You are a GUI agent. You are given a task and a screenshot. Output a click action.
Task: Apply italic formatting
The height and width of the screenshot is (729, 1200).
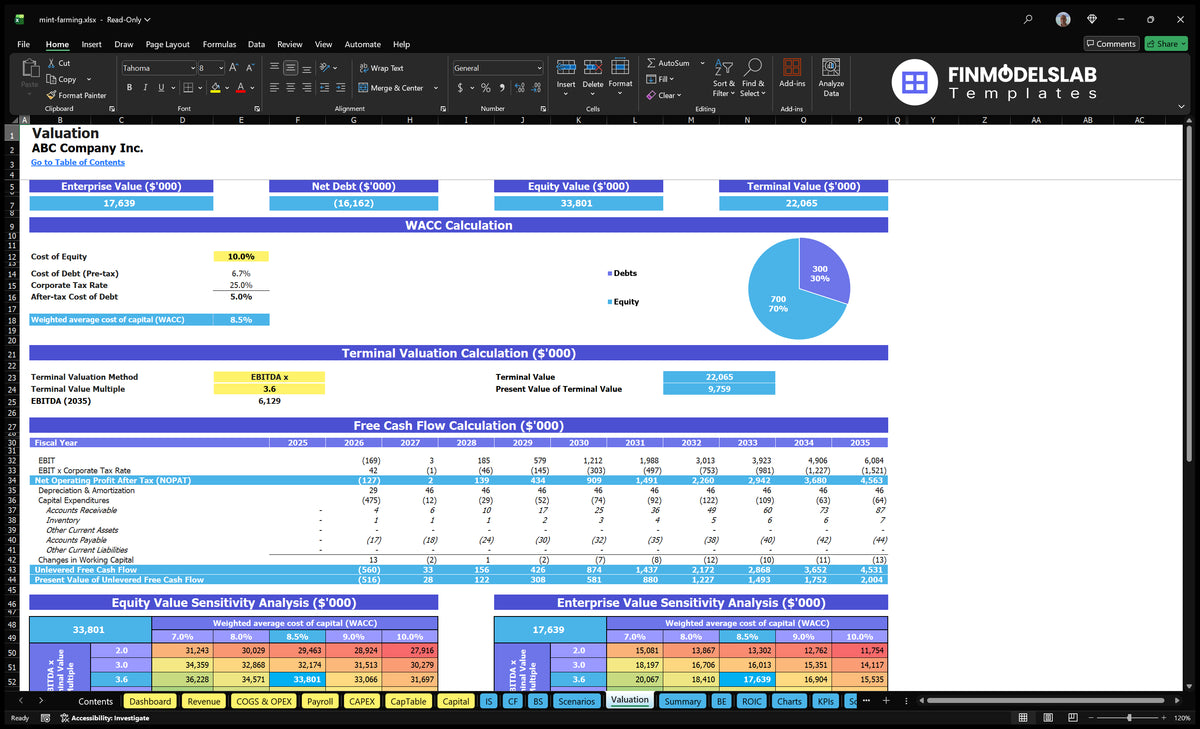click(145, 88)
